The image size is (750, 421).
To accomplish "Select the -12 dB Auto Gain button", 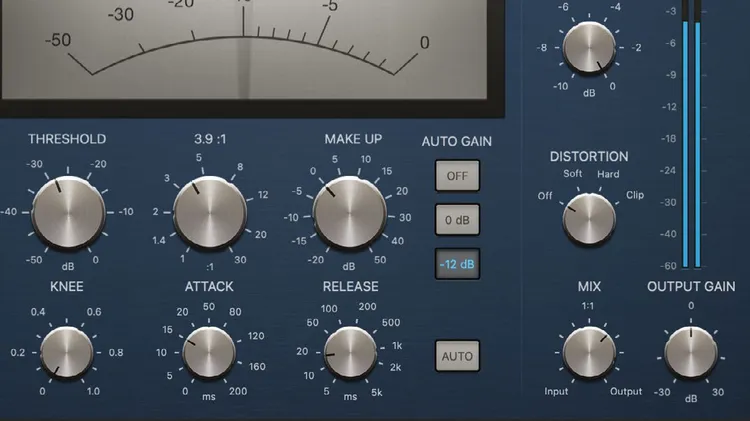I will 457,264.
